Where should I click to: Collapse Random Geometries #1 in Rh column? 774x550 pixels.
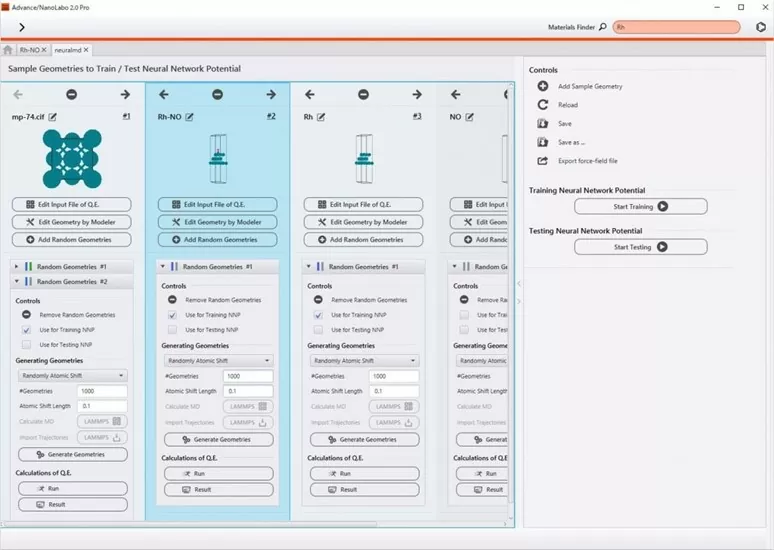pos(310,267)
